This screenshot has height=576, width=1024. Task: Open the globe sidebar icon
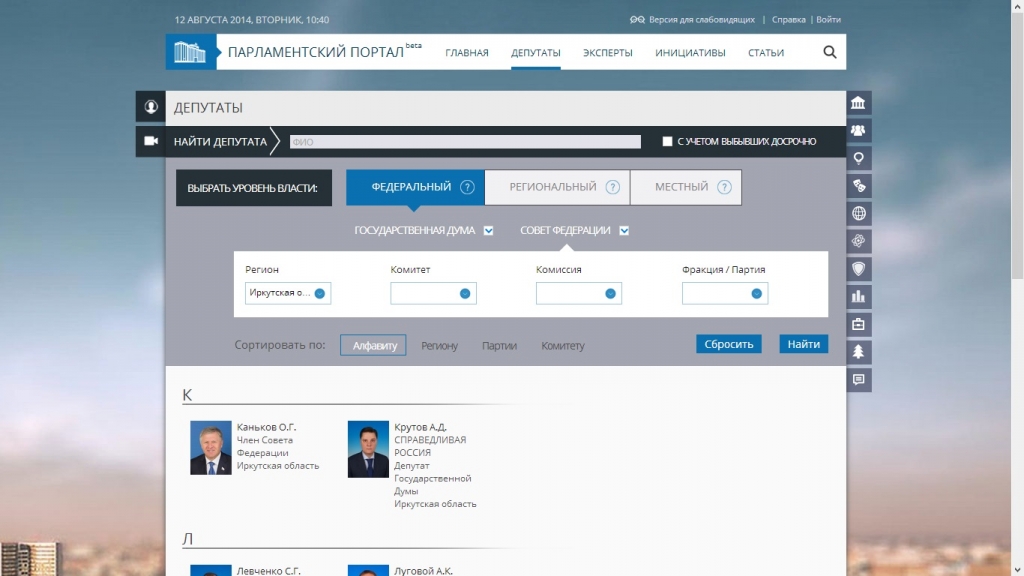click(859, 214)
